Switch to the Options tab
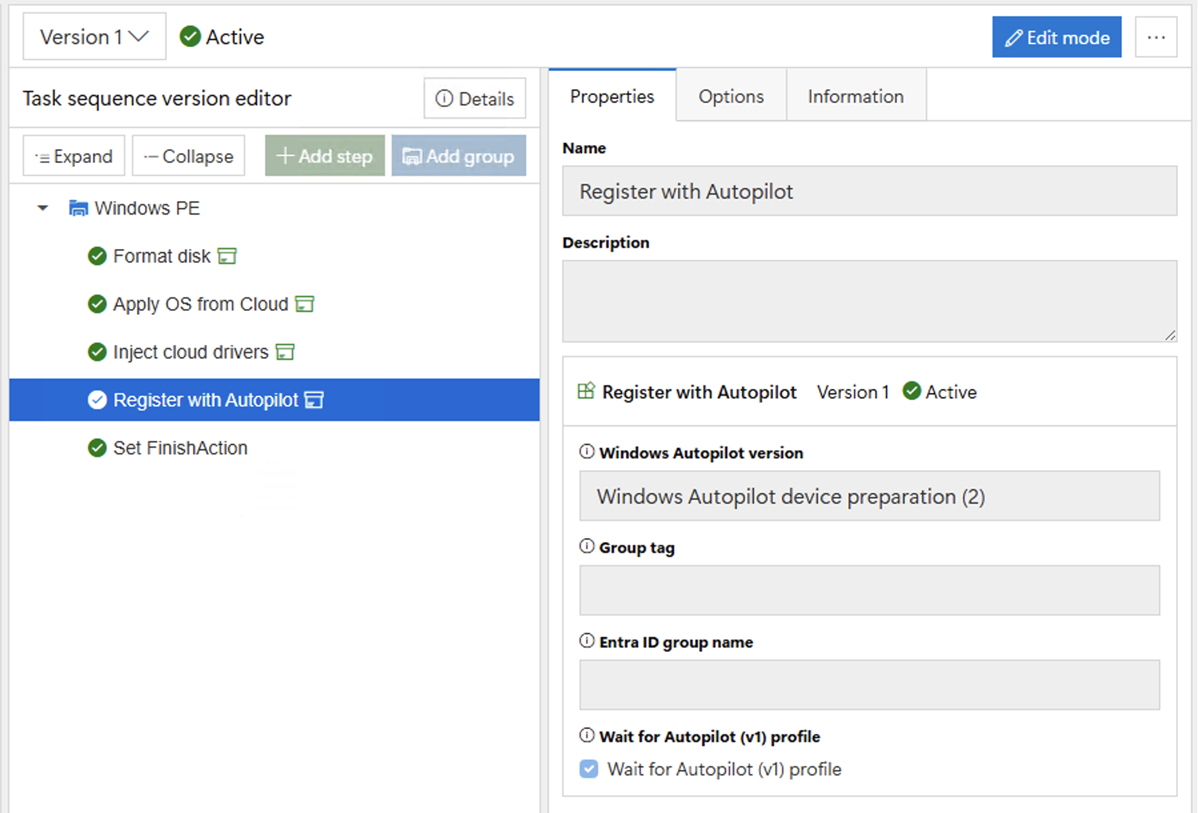 pyautogui.click(x=731, y=96)
